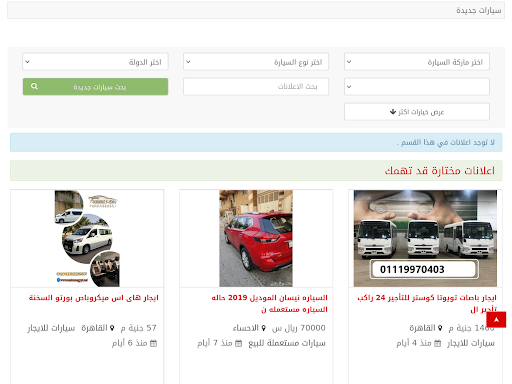This screenshot has height=384, width=512.
Task: Click the red scroll-to-top arrow icon
Action: (x=496, y=320)
